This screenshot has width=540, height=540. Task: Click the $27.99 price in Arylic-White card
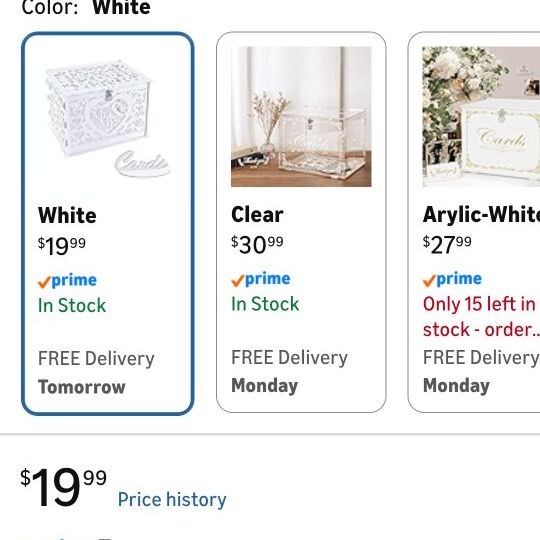(x=447, y=245)
